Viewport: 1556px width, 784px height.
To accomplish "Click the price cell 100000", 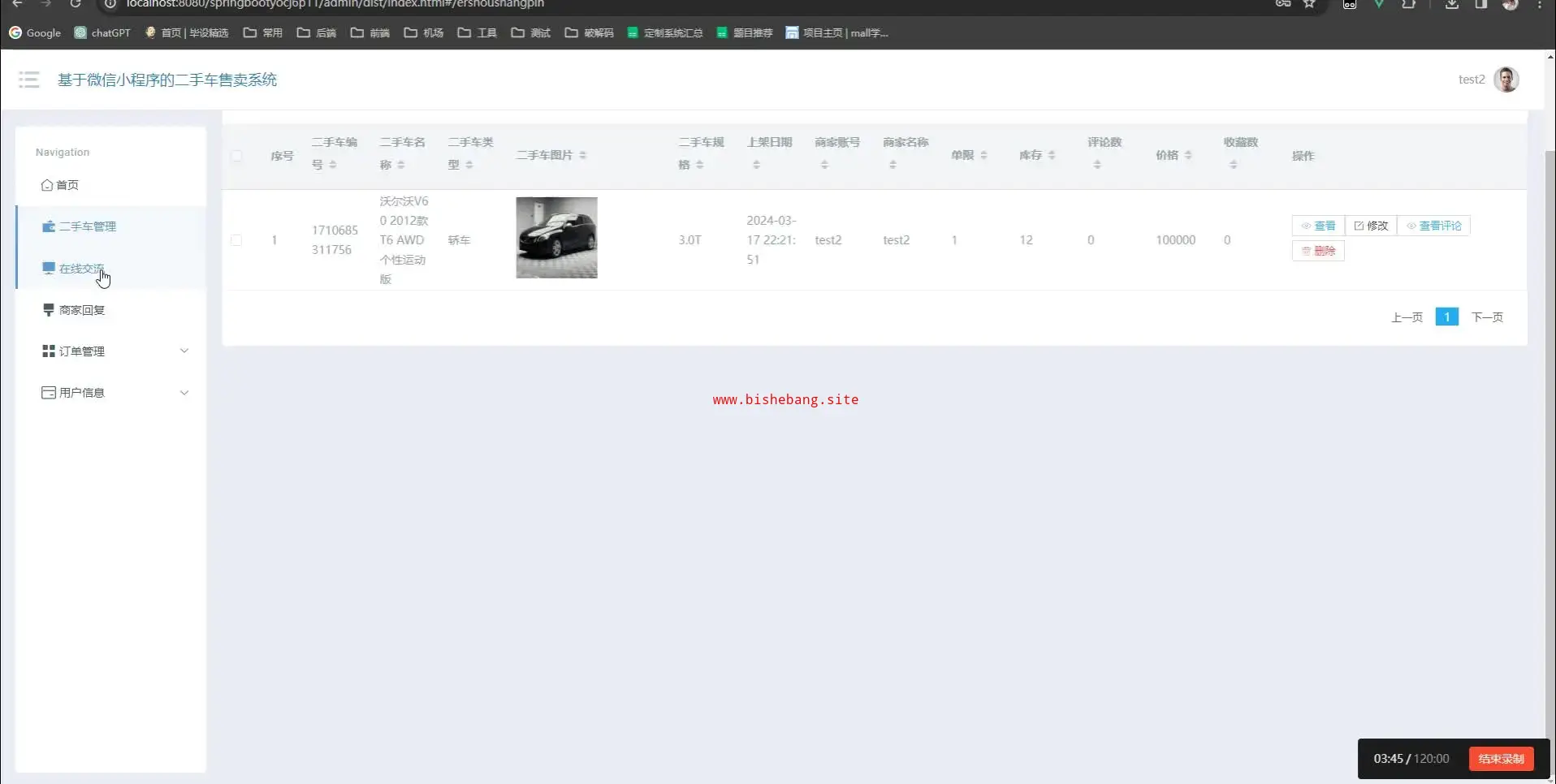I will (1175, 240).
